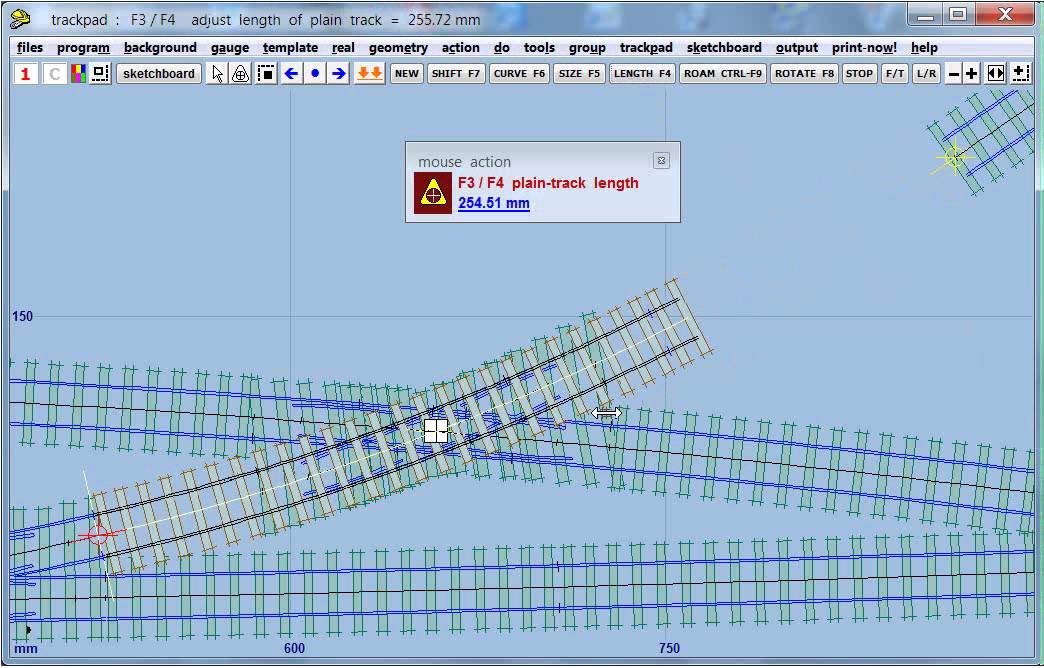1044x668 pixels.
Task: Click the 150 vertical ruler label
Action: pyautogui.click(x=22, y=316)
